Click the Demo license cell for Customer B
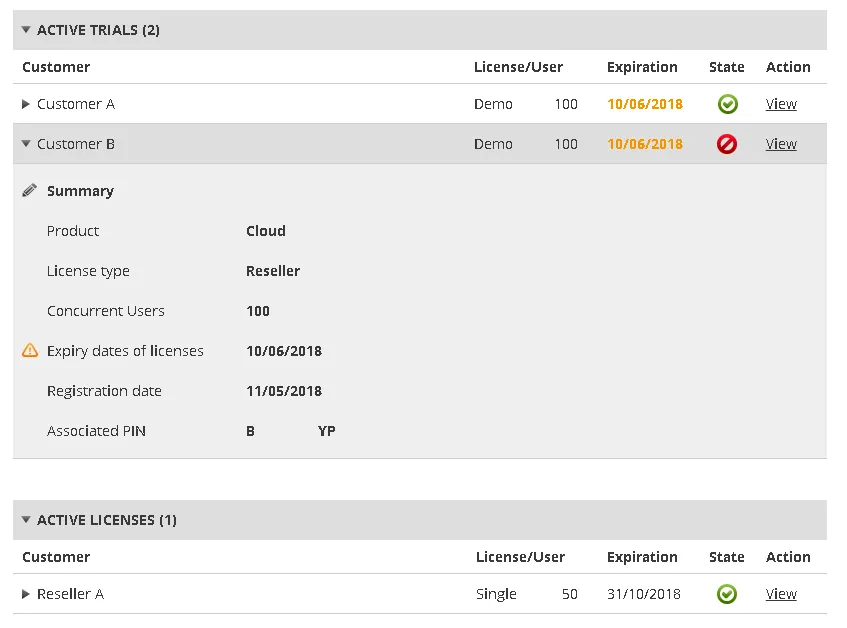 click(x=493, y=144)
